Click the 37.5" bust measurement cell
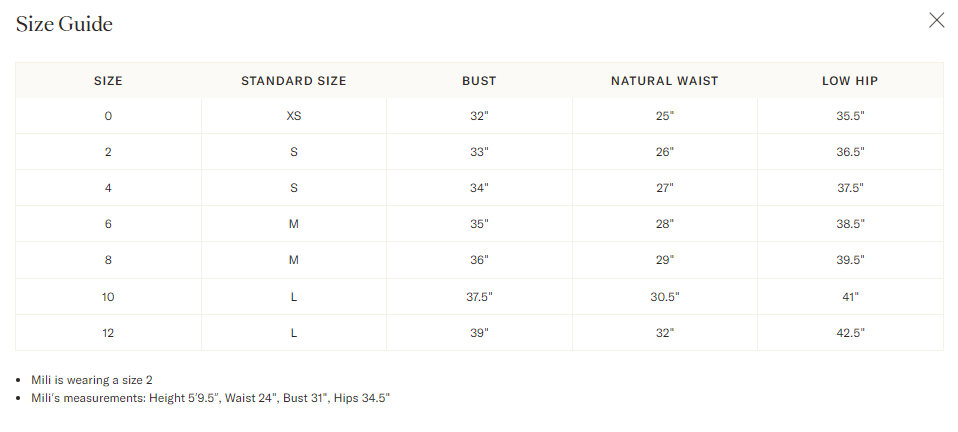 pos(479,296)
